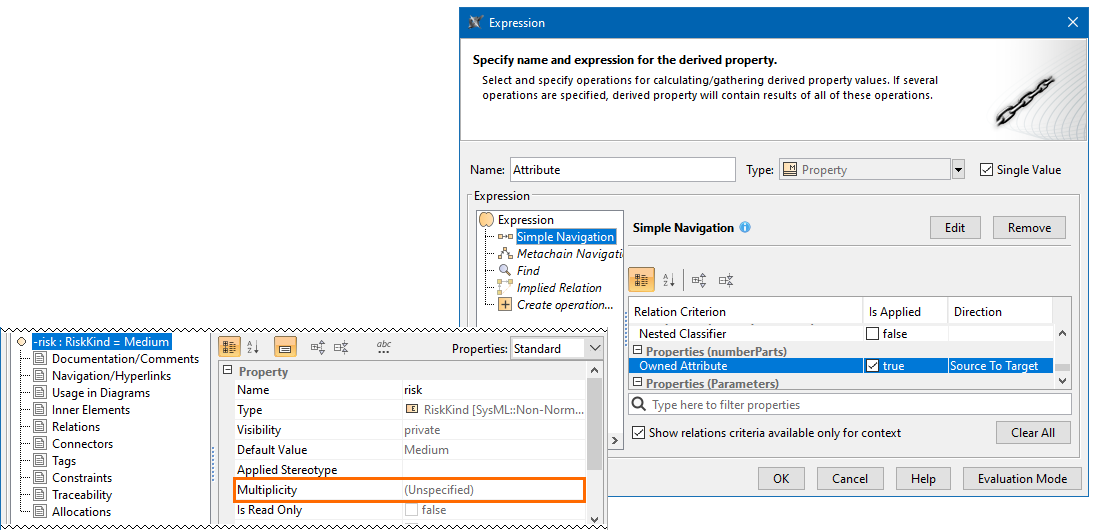Open the Properties Standard dropdown

595,348
